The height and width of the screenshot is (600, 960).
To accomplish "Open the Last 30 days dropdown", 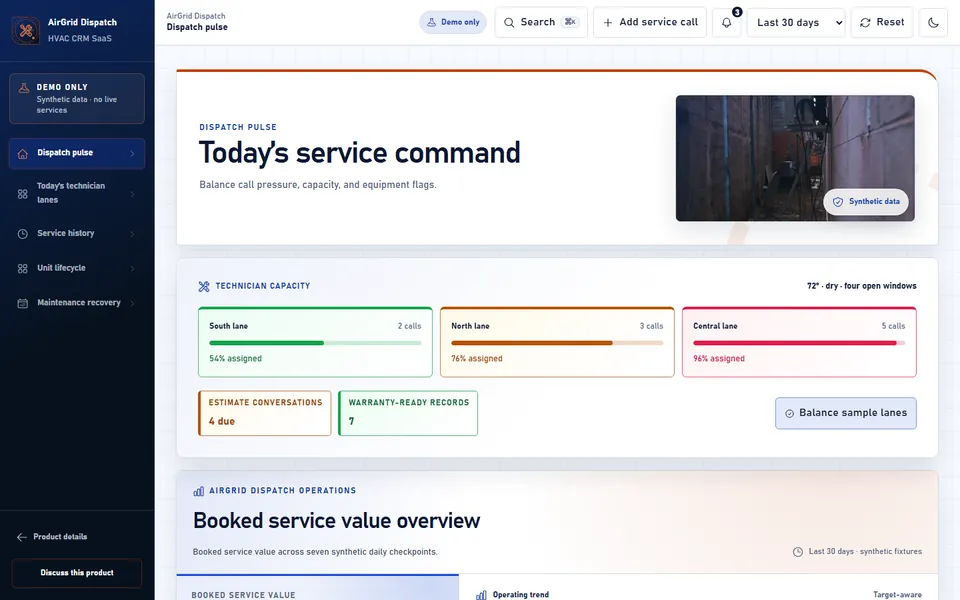I will point(796,23).
